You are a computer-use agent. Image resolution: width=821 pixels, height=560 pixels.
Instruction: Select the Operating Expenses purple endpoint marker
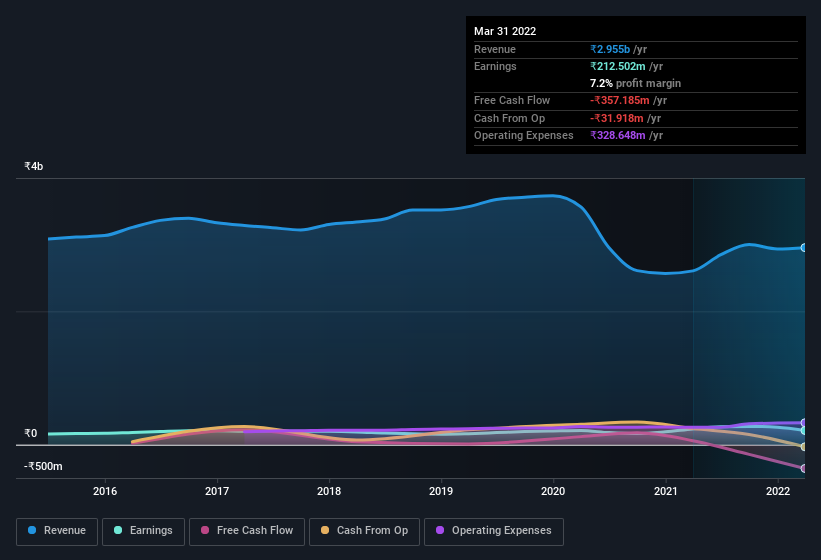tap(803, 422)
